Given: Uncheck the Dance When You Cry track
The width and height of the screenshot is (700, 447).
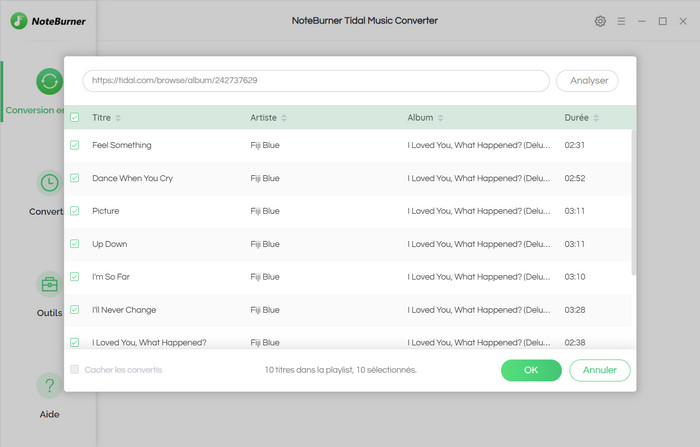Looking at the screenshot, I should pyautogui.click(x=75, y=178).
